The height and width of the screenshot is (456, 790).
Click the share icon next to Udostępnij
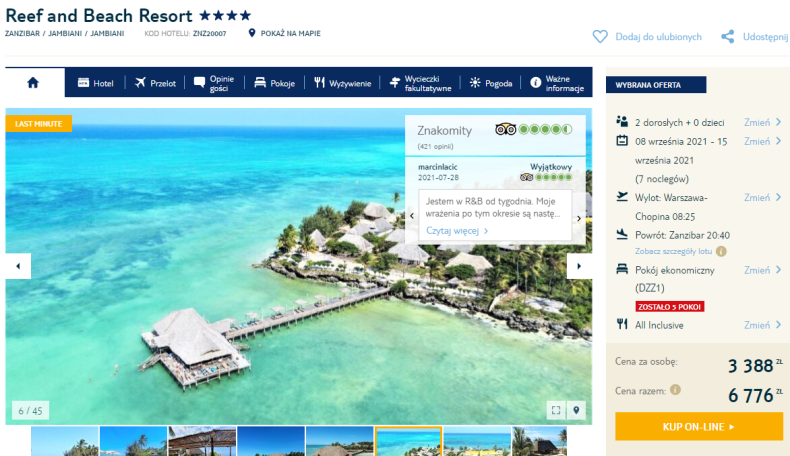coord(728,37)
